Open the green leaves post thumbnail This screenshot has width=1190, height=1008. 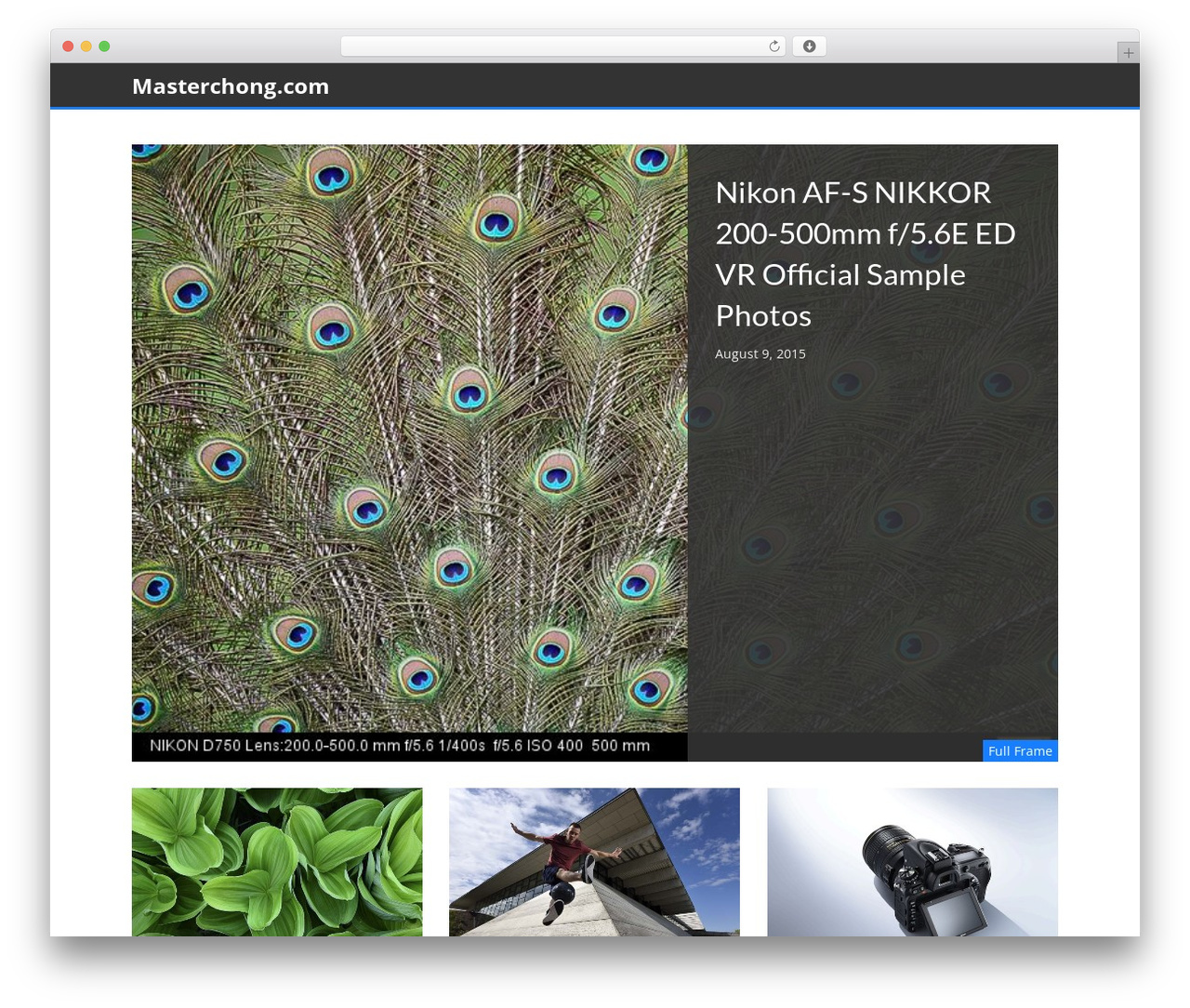click(x=277, y=862)
